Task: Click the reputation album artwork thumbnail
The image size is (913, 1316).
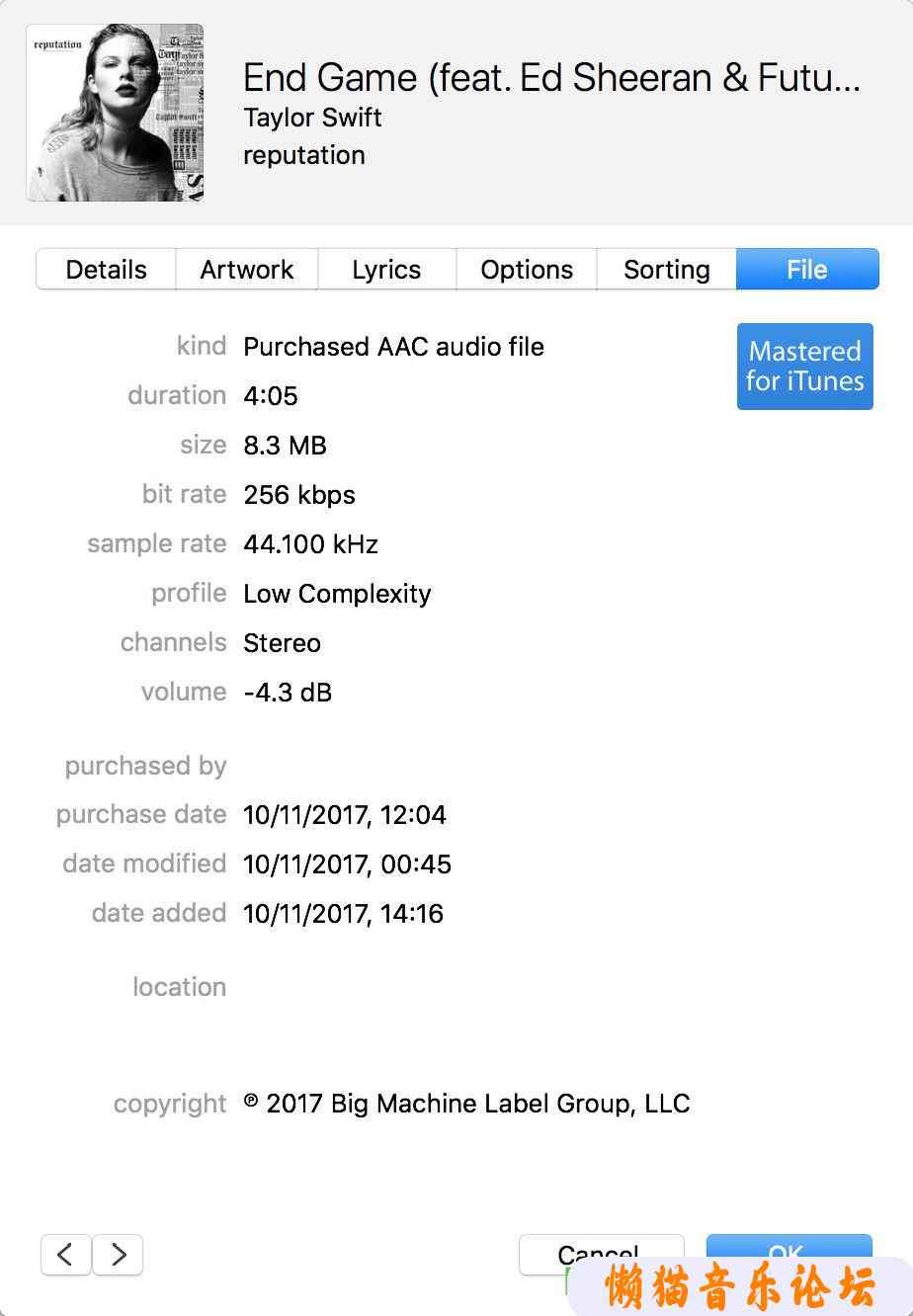Action: tap(115, 113)
